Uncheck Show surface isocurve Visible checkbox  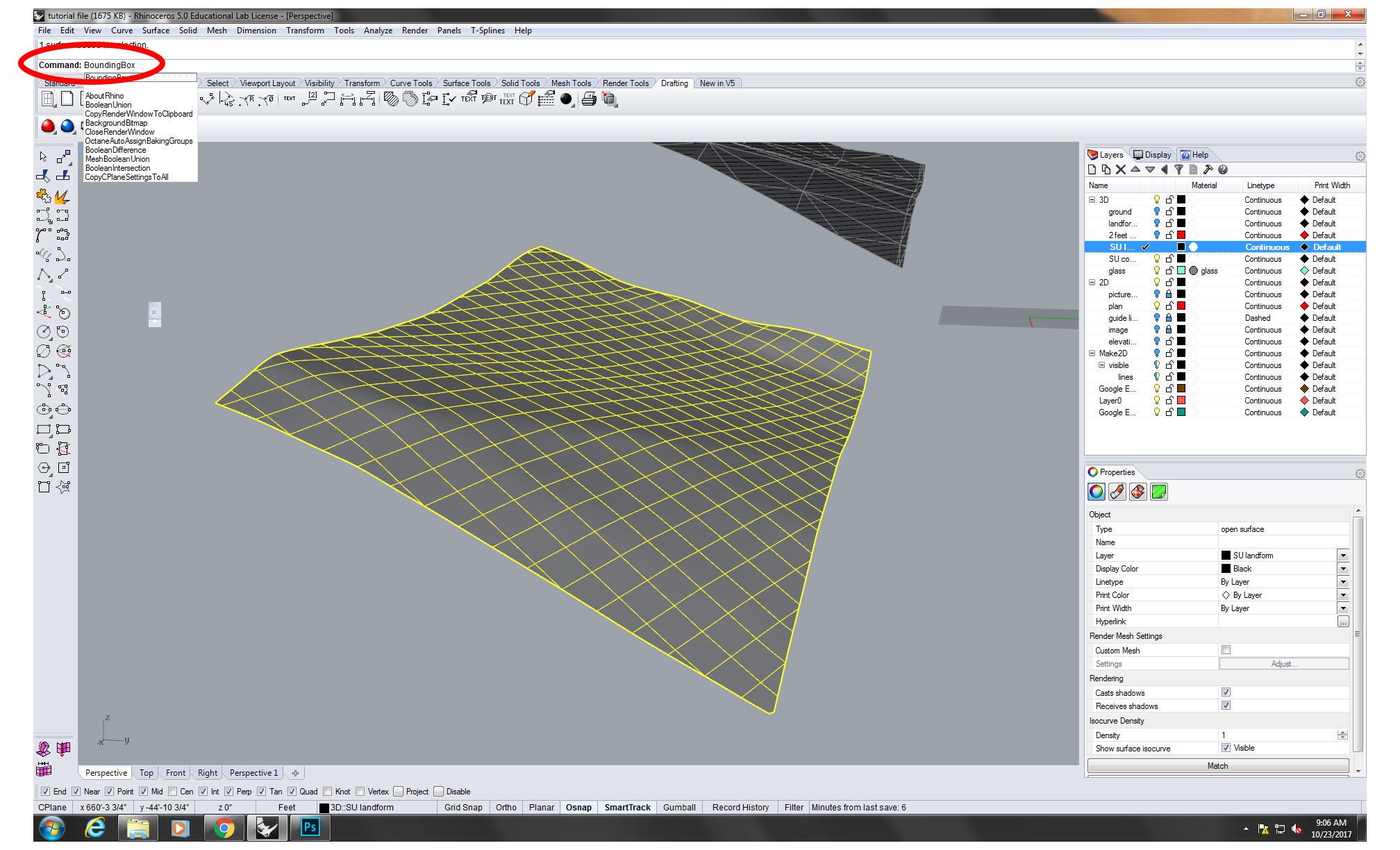[1226, 748]
